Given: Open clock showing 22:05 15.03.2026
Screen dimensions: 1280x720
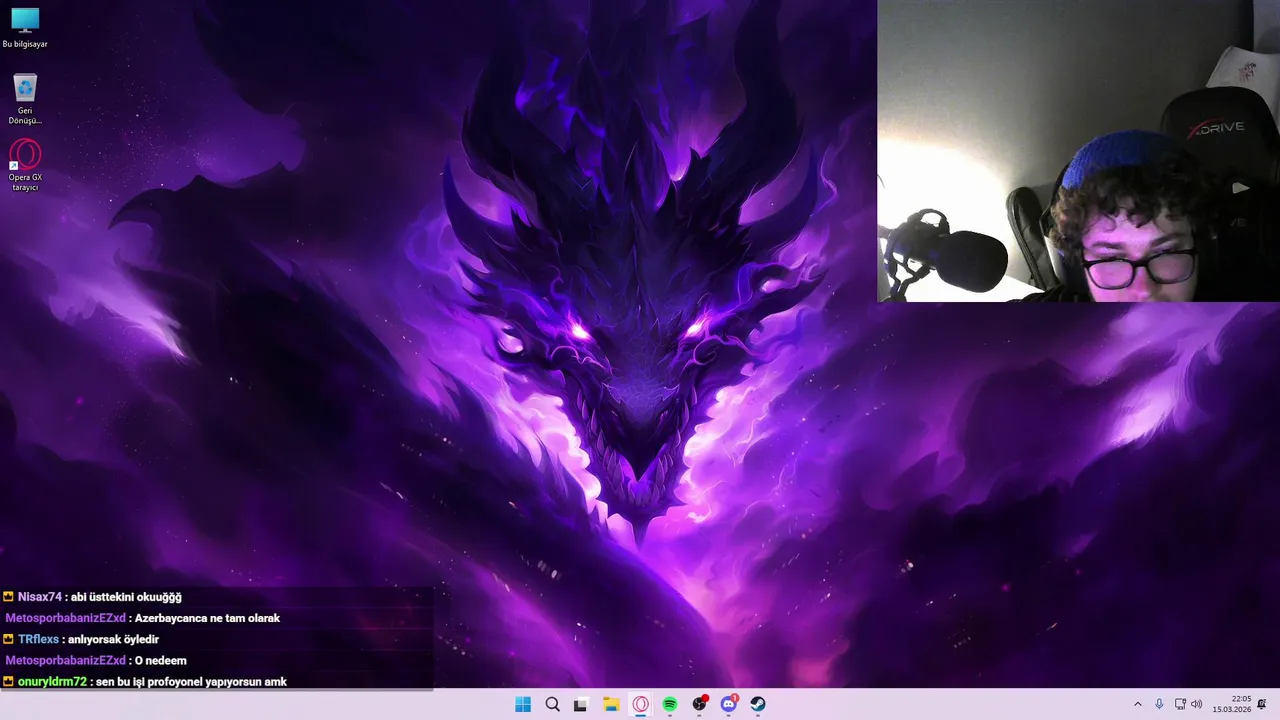Looking at the screenshot, I should 1232,704.
